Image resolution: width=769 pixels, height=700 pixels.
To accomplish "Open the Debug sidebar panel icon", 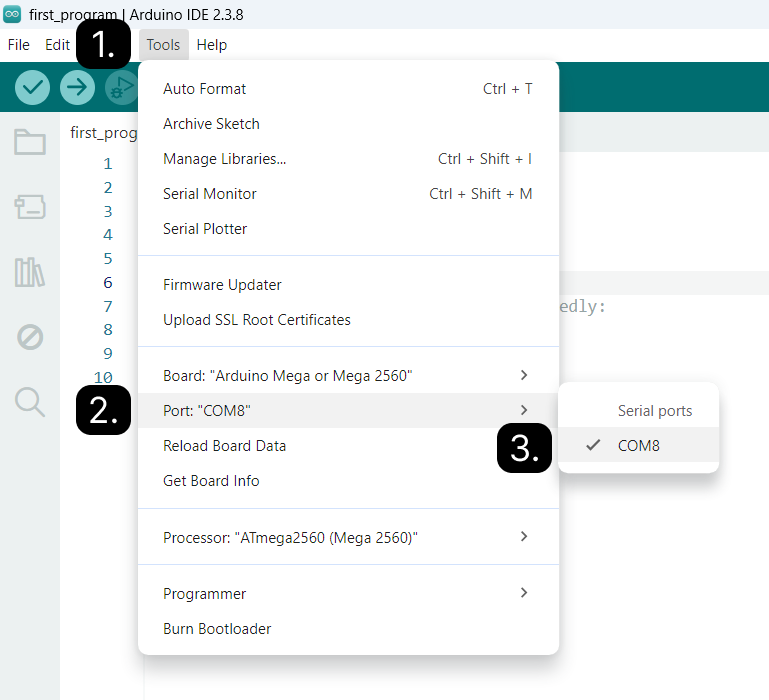I will [30, 337].
